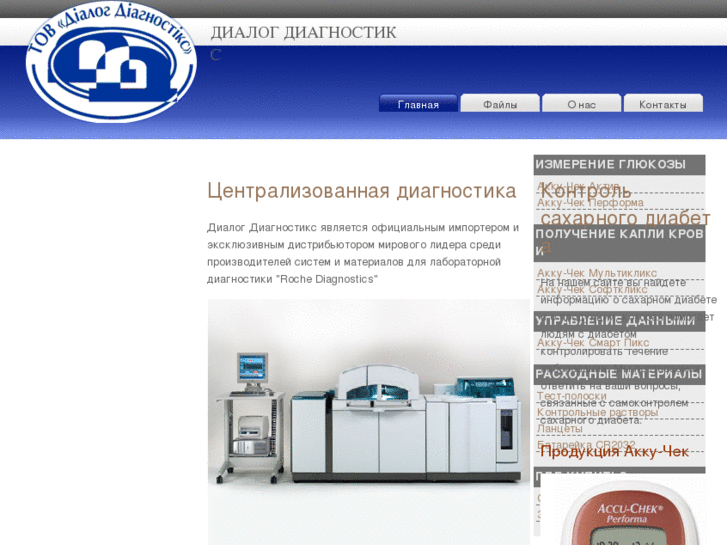Click the Roche Diagnostics intro paragraph
727x545 pixels.
pyautogui.click(x=363, y=253)
